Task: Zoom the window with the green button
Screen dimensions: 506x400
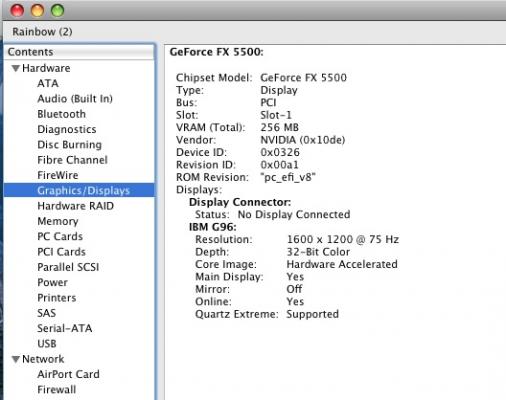Action: point(57,10)
